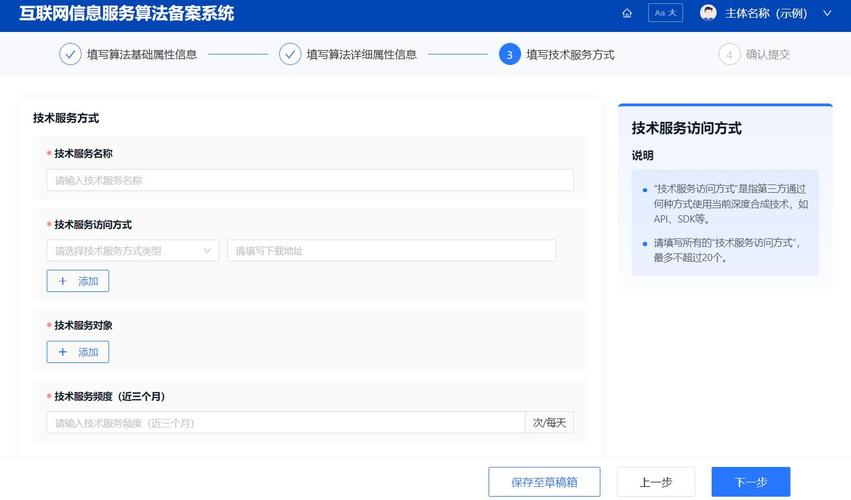
Task: Open the 请选择技术服务方式类型 dropdown
Action: pyautogui.click(x=133, y=251)
